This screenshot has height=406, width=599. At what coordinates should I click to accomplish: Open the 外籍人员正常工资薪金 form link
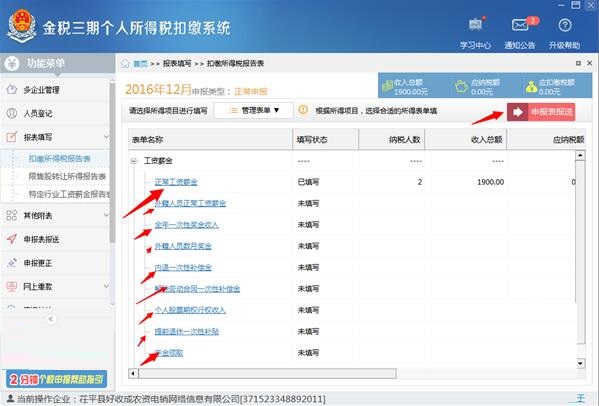190,203
